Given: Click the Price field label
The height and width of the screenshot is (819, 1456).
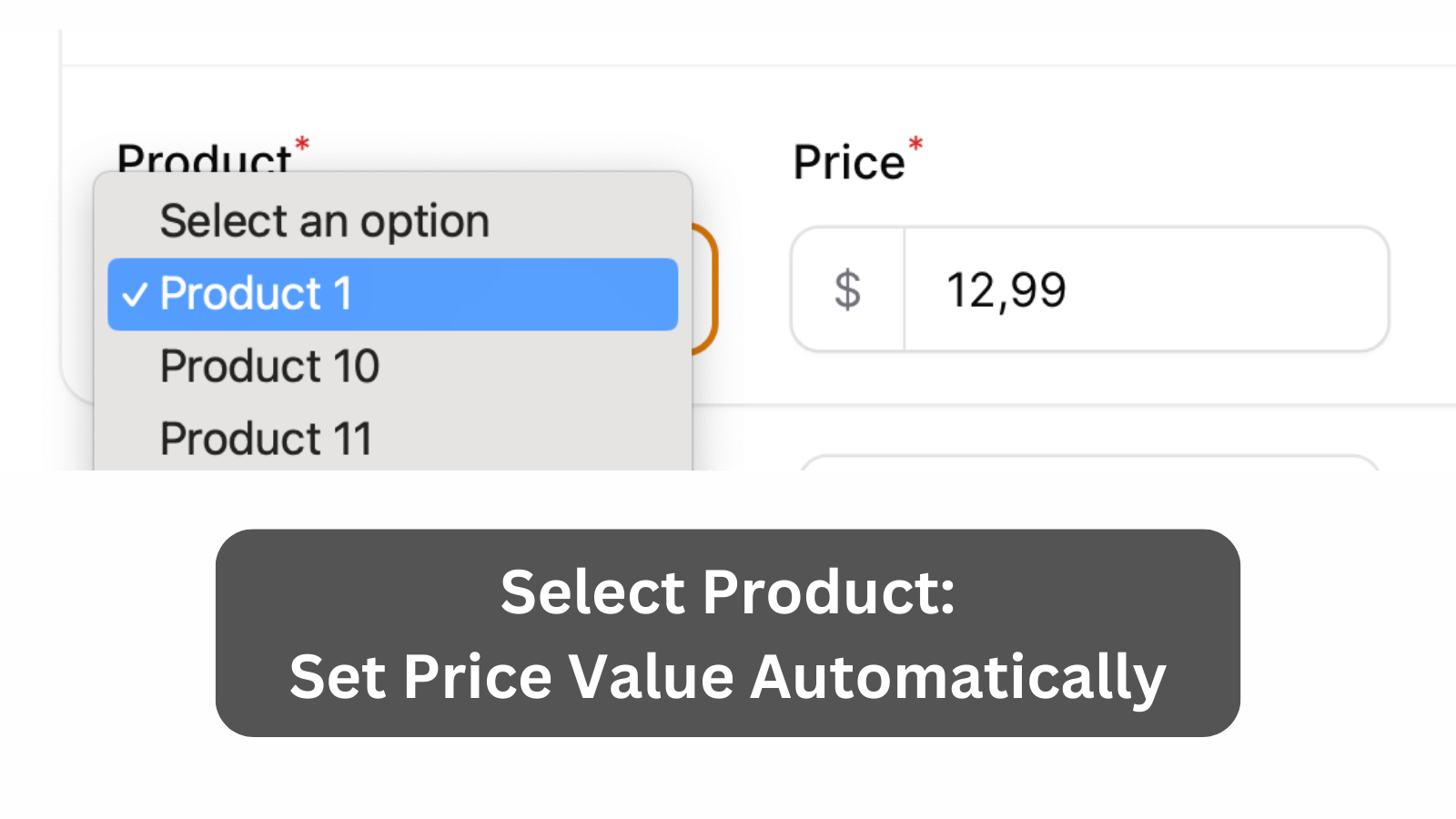Looking at the screenshot, I should coord(849,163).
